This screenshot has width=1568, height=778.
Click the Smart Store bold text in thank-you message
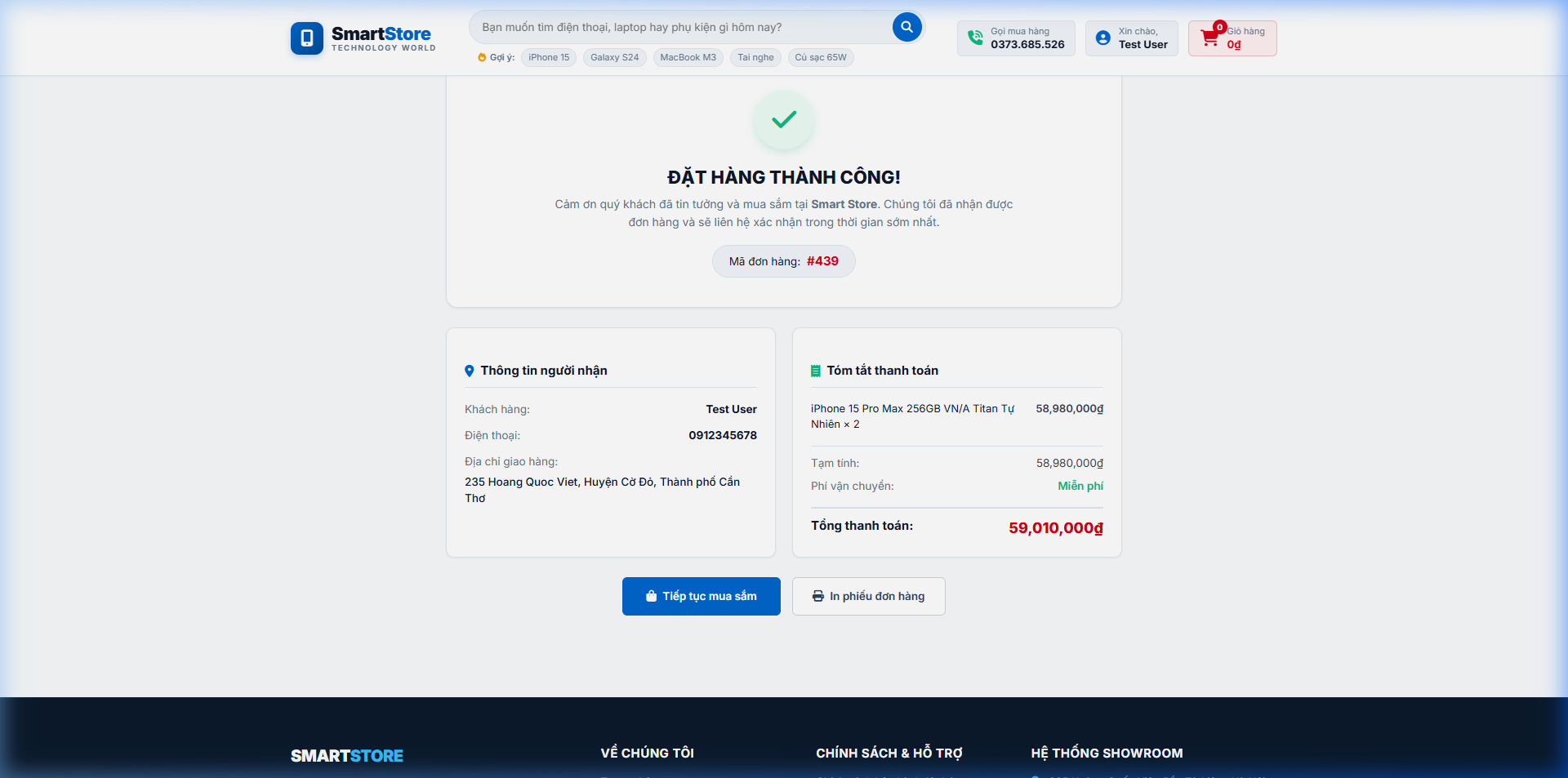pos(844,204)
